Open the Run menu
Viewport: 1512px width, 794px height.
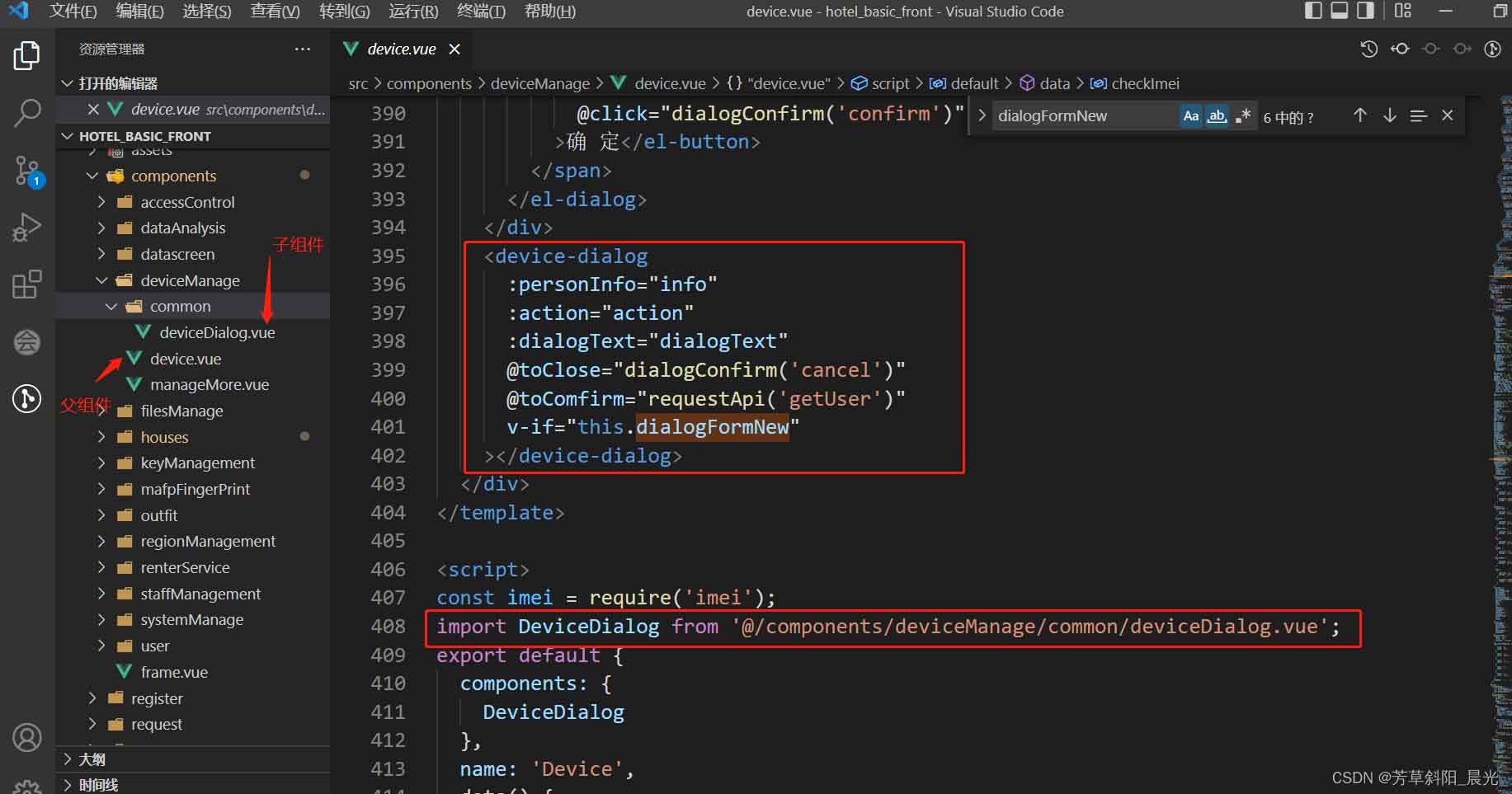click(413, 12)
